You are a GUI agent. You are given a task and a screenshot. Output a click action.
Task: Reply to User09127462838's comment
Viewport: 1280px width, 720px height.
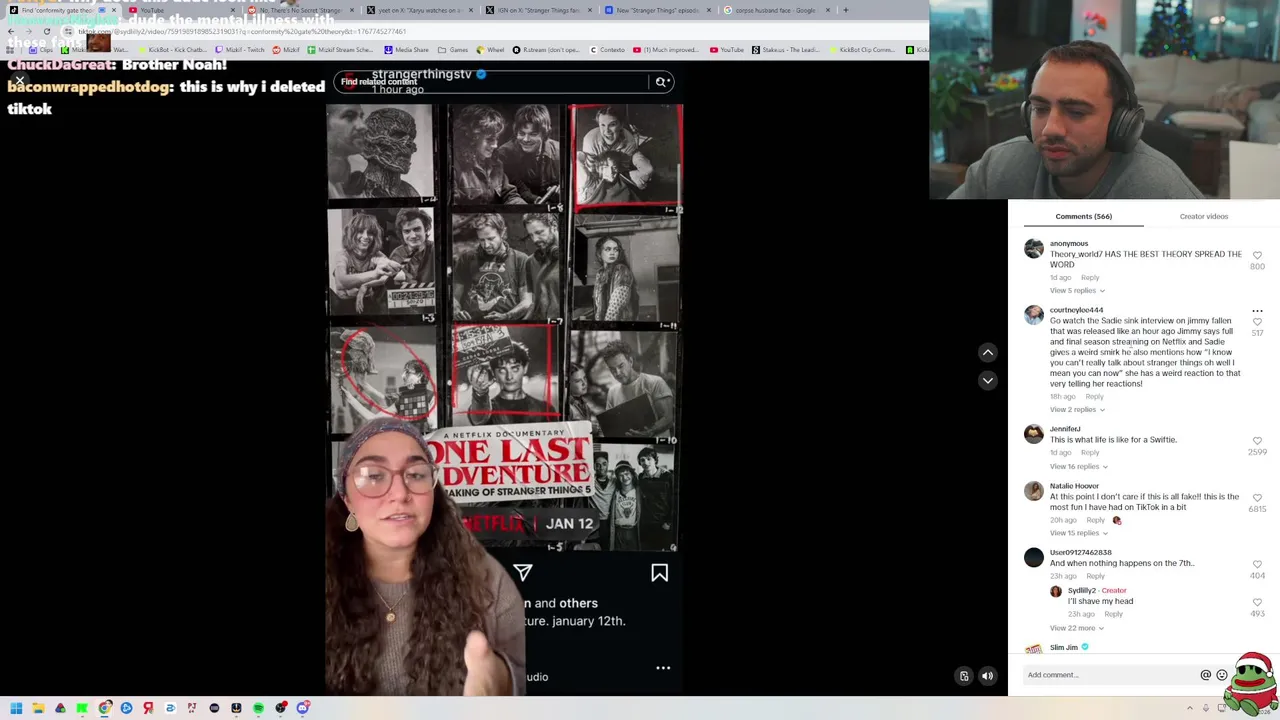[1095, 576]
